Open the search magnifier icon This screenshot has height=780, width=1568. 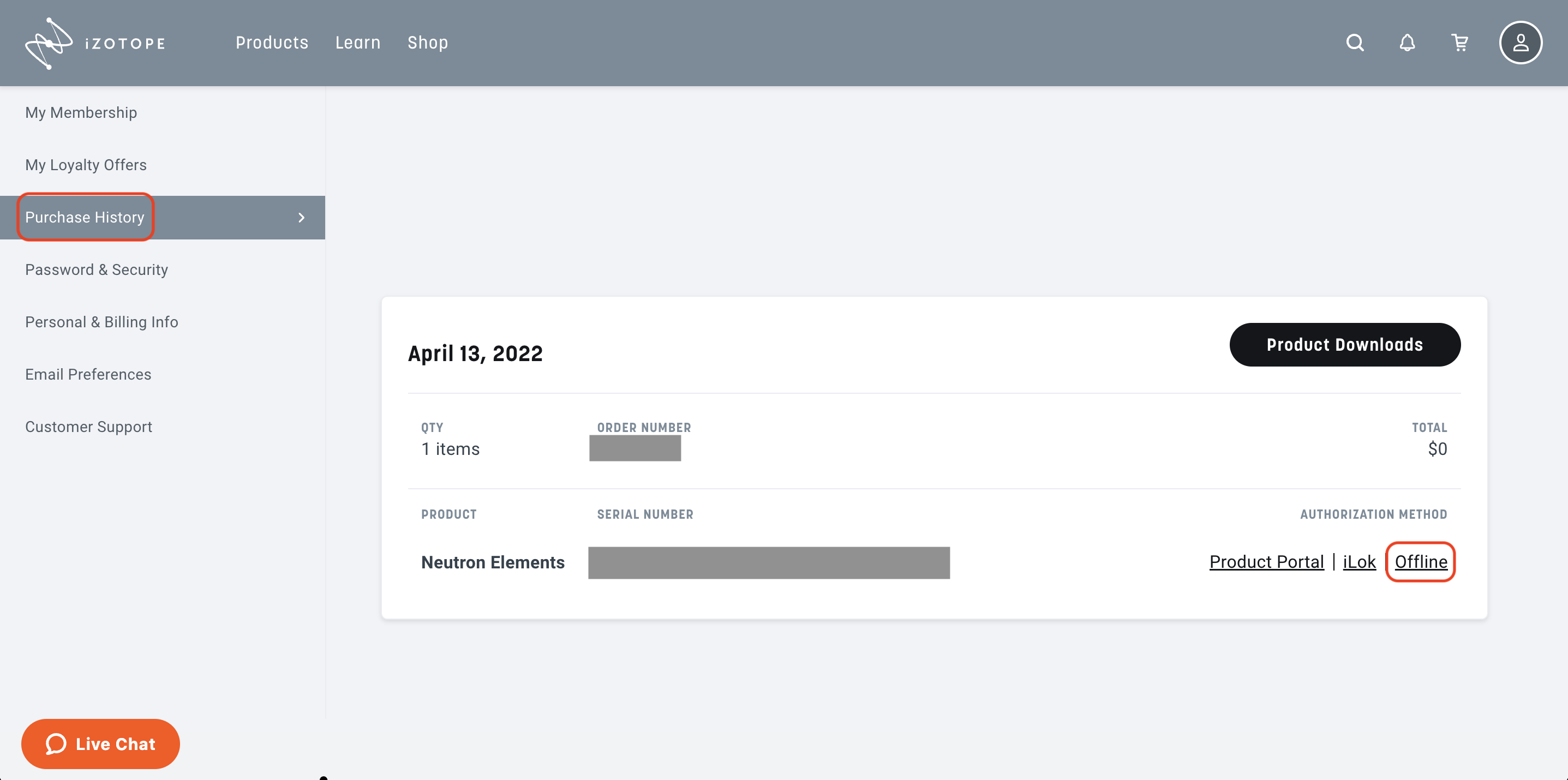point(1354,43)
